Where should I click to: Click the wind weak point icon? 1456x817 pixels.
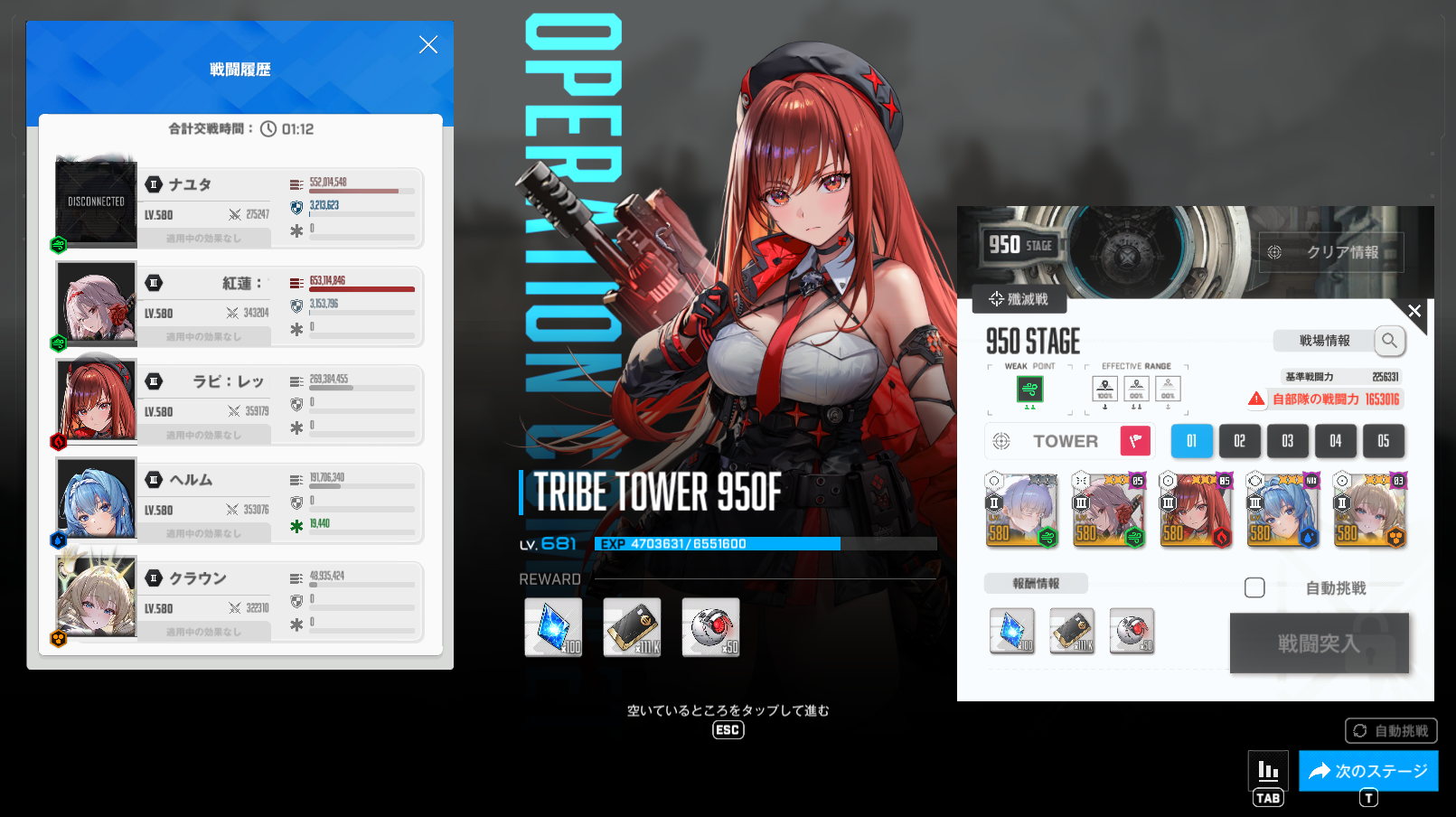click(1029, 389)
